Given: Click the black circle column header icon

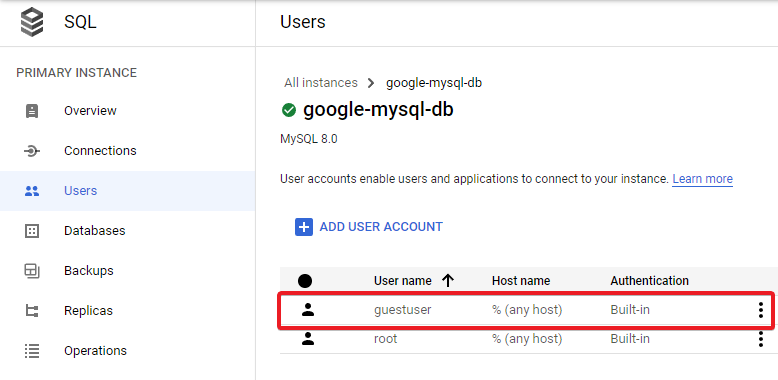Looking at the screenshot, I should point(305,281).
